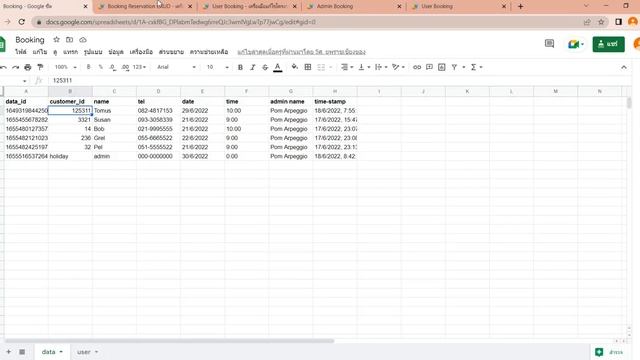Open the borders menu
Screen dimensions: 640x360
coord(308,67)
